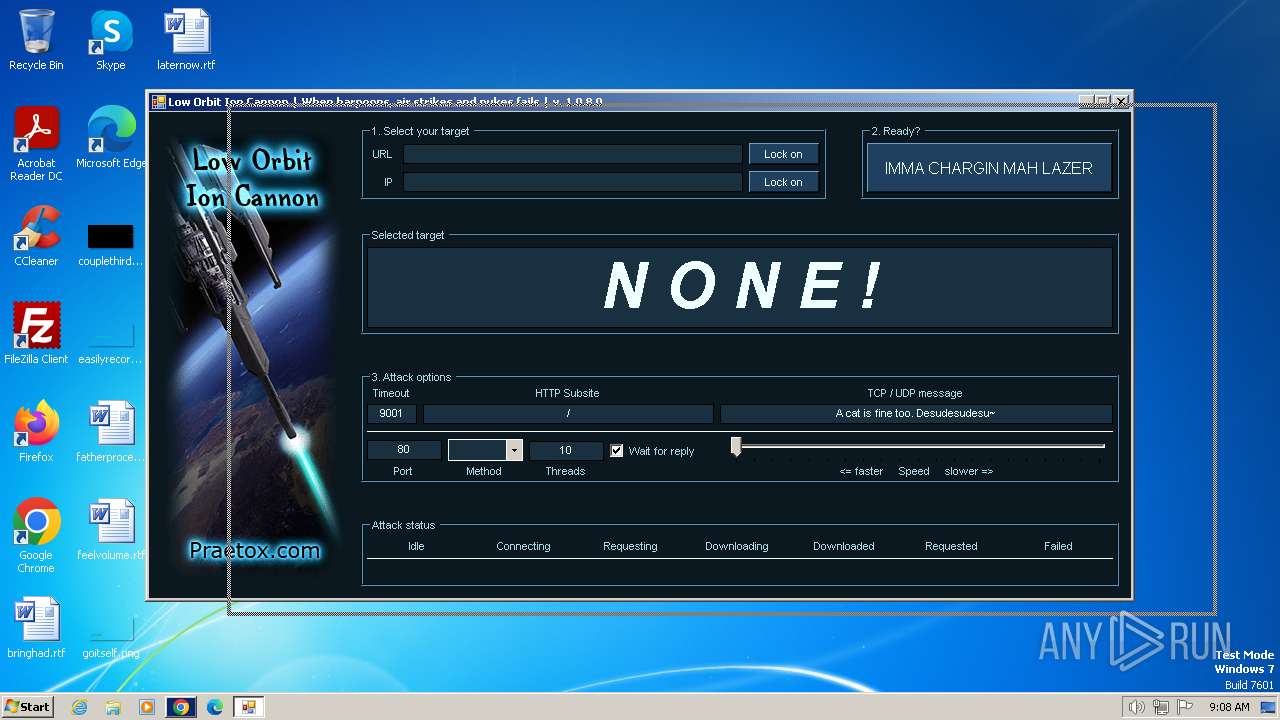The image size is (1280, 720).
Task: Select the couplethird desktop file
Action: pyautogui.click(x=110, y=245)
